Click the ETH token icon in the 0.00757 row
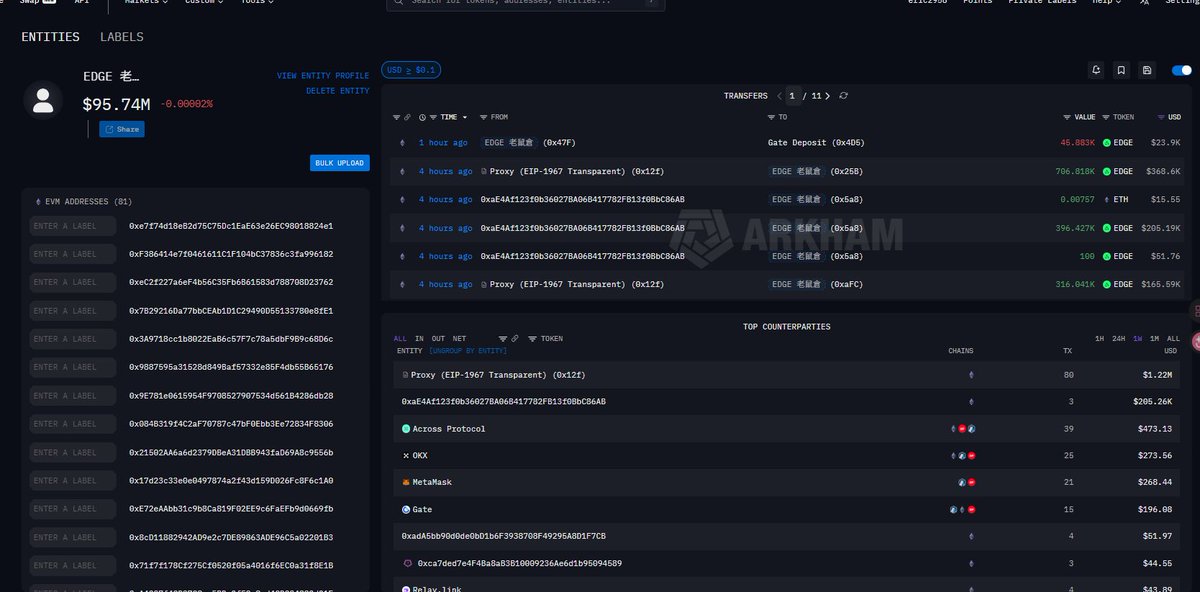1200x592 pixels. click(1107, 200)
